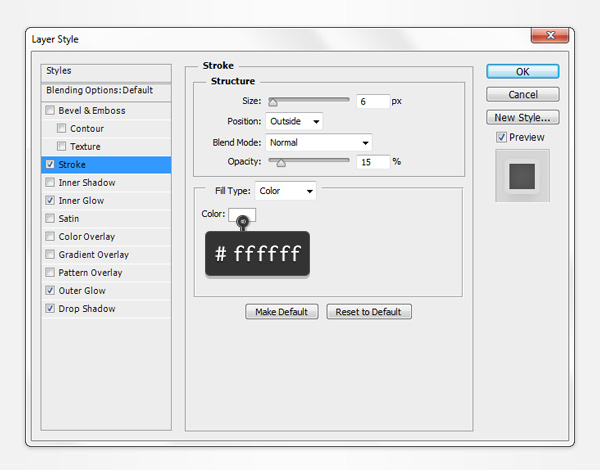This screenshot has width=600, height=470.
Task: Click Reset to Default button
Action: tap(369, 312)
